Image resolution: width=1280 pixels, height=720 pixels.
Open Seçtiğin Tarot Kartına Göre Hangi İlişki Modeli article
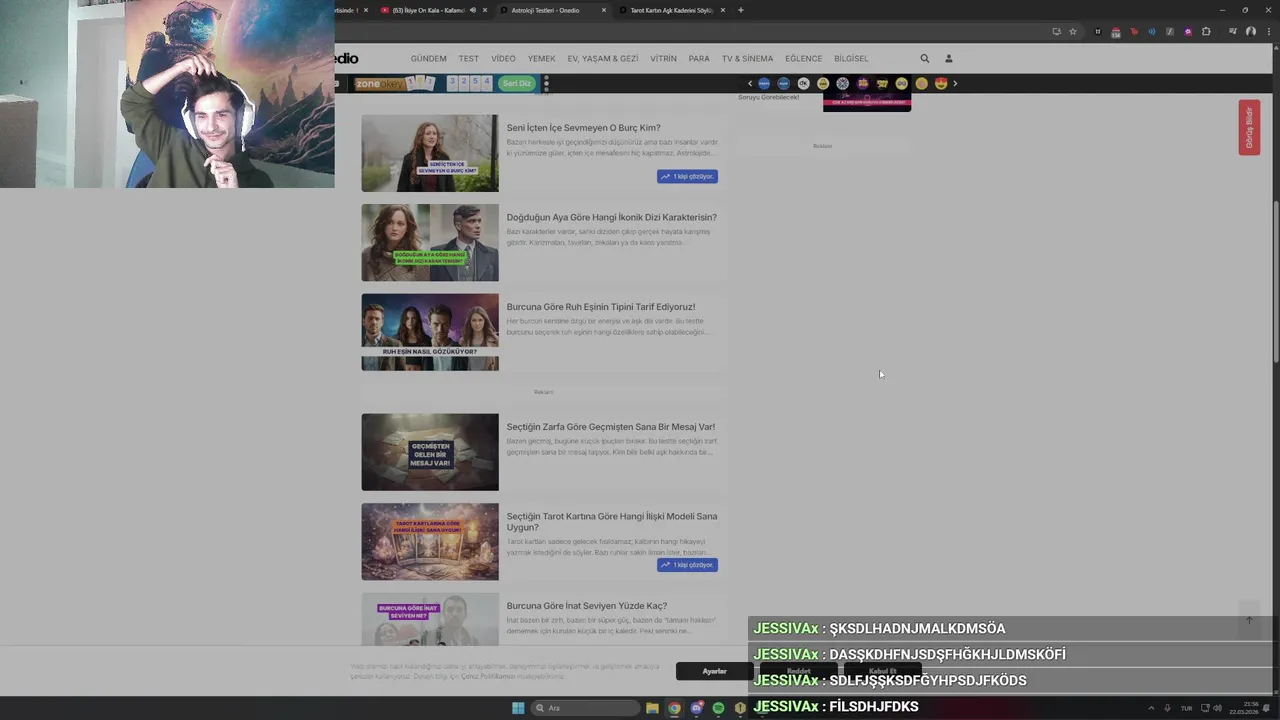pos(611,522)
